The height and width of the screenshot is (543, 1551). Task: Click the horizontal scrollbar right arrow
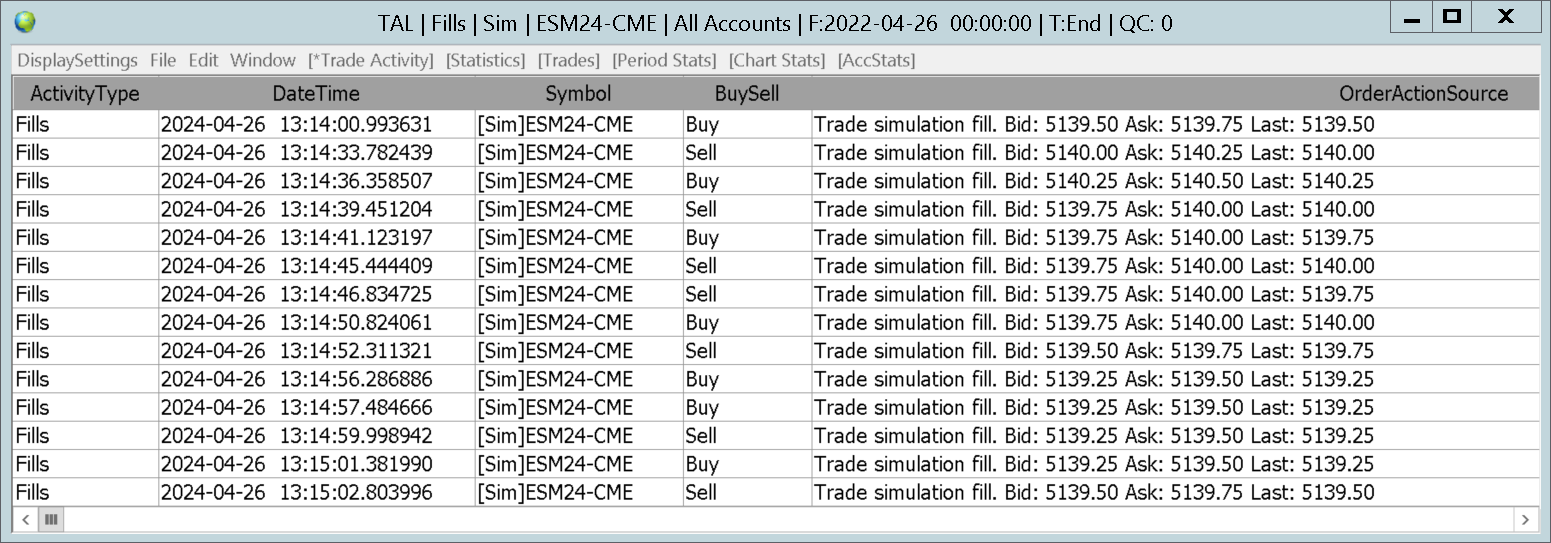(x=1525, y=520)
